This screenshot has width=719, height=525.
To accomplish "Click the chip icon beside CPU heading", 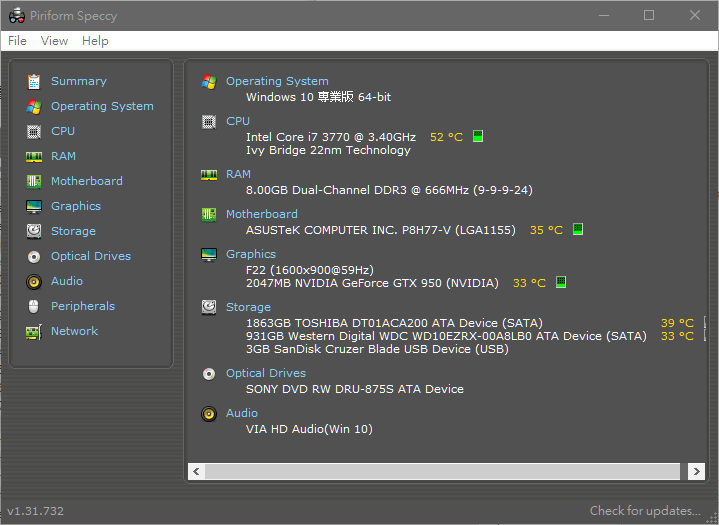I will [209, 122].
